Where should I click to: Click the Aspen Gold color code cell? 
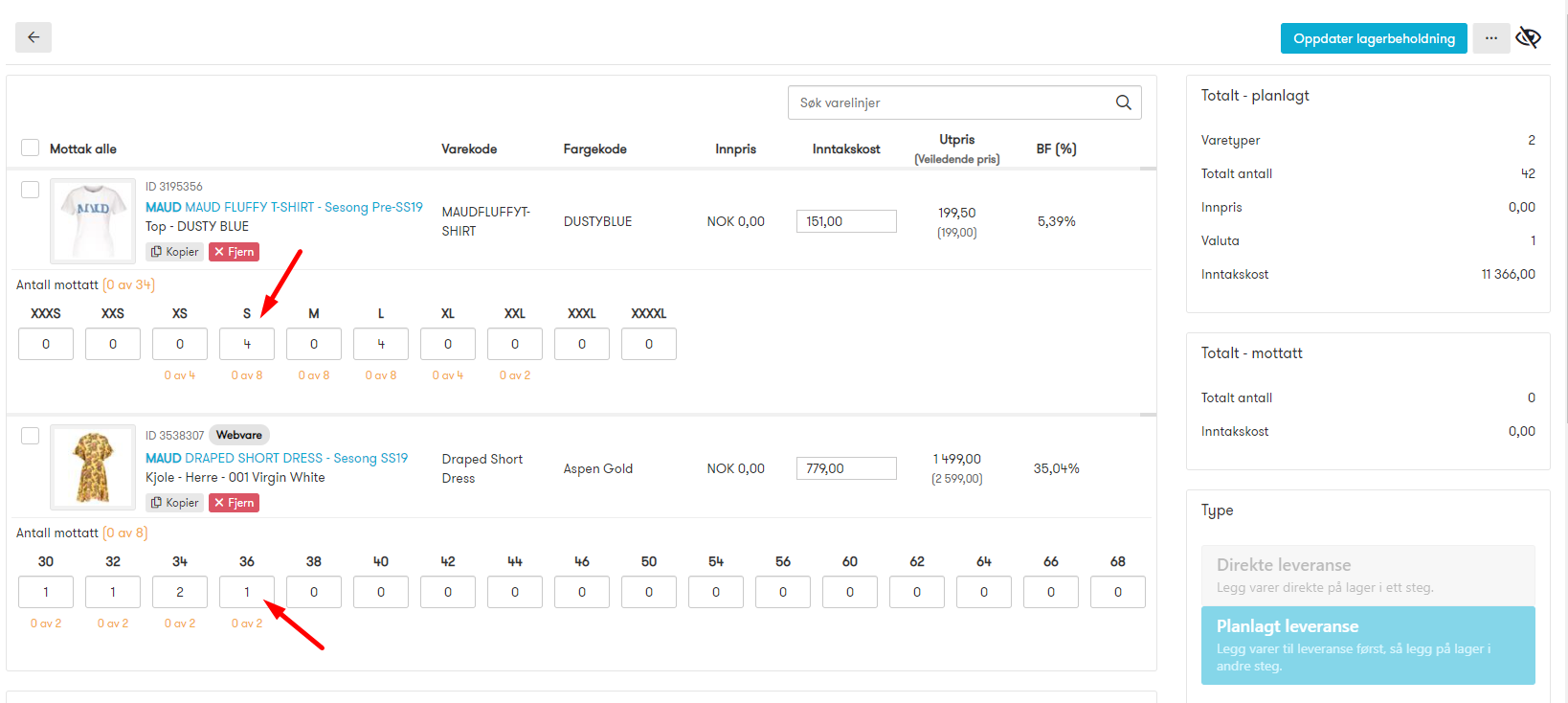point(598,468)
